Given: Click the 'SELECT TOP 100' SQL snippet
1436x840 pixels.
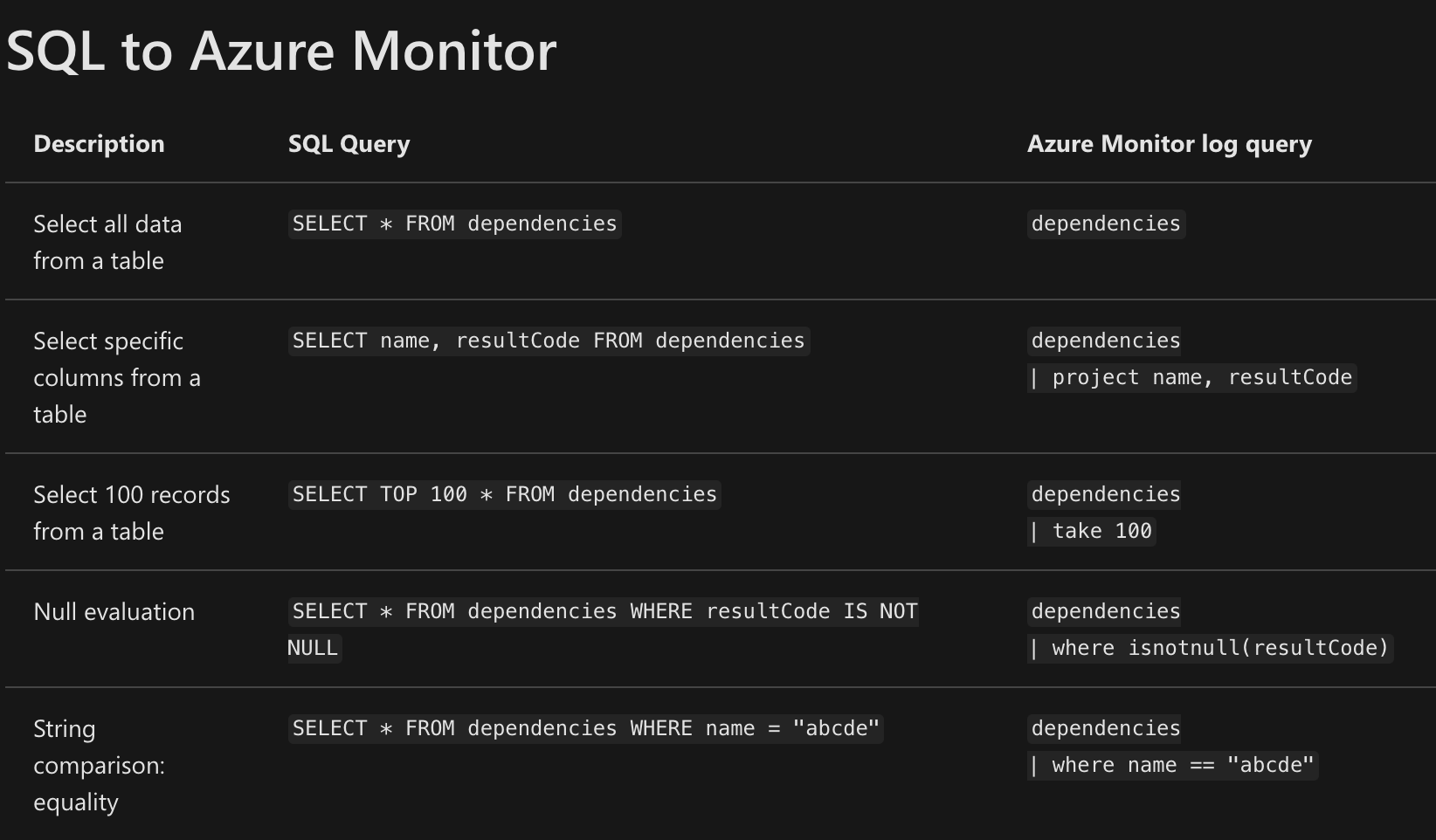Looking at the screenshot, I should (x=505, y=494).
